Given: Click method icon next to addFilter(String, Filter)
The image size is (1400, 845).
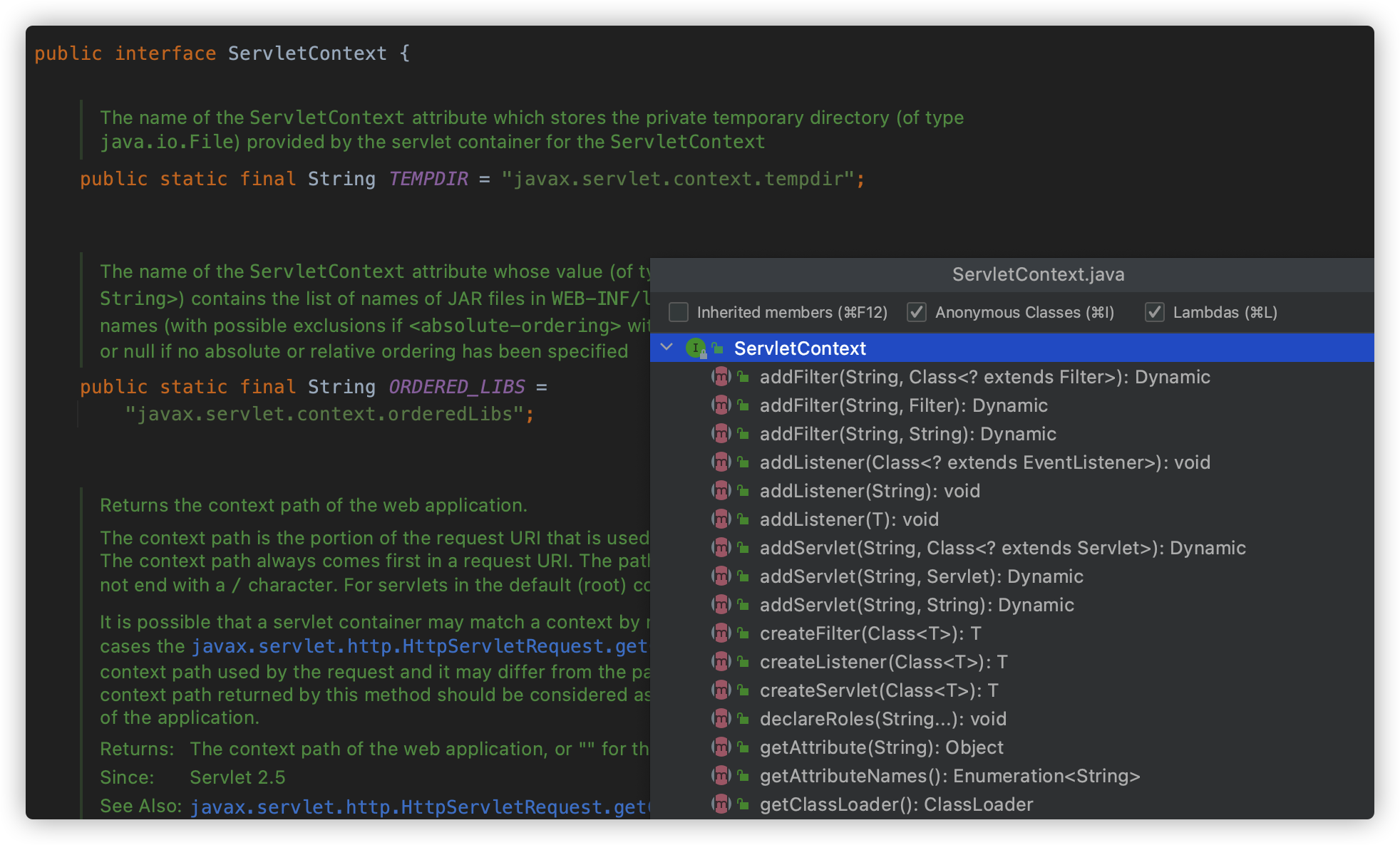Looking at the screenshot, I should pos(721,405).
